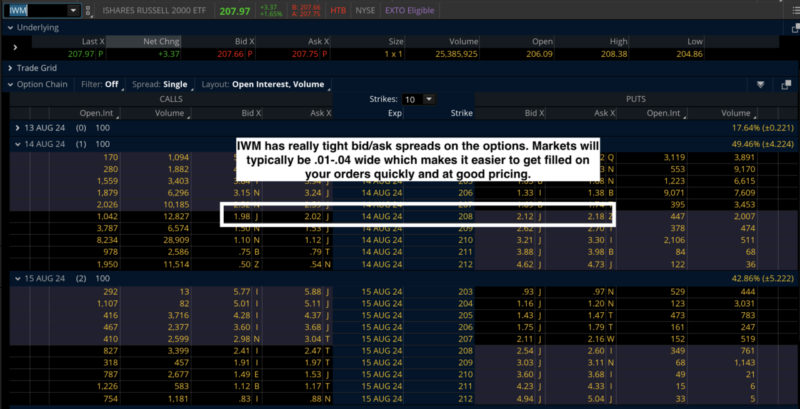Collapse the Option Chain section
The height and width of the screenshot is (409, 800).
click(8, 84)
